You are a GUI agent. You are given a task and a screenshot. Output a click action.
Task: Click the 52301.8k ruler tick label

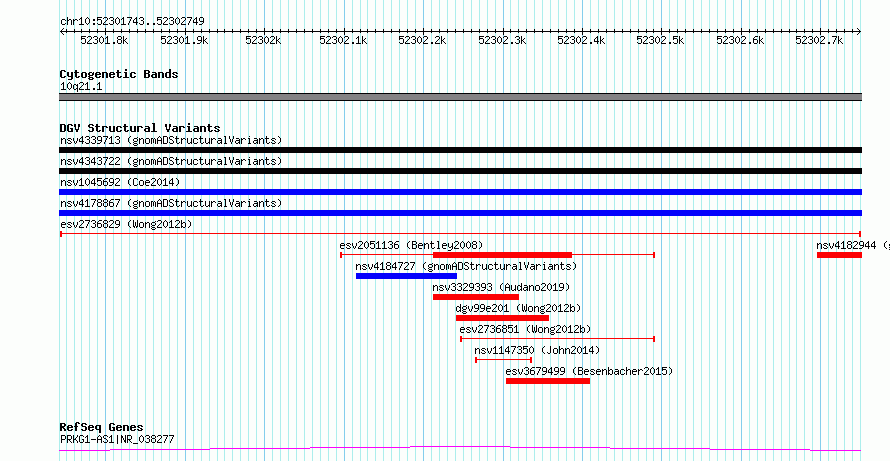tap(104, 41)
